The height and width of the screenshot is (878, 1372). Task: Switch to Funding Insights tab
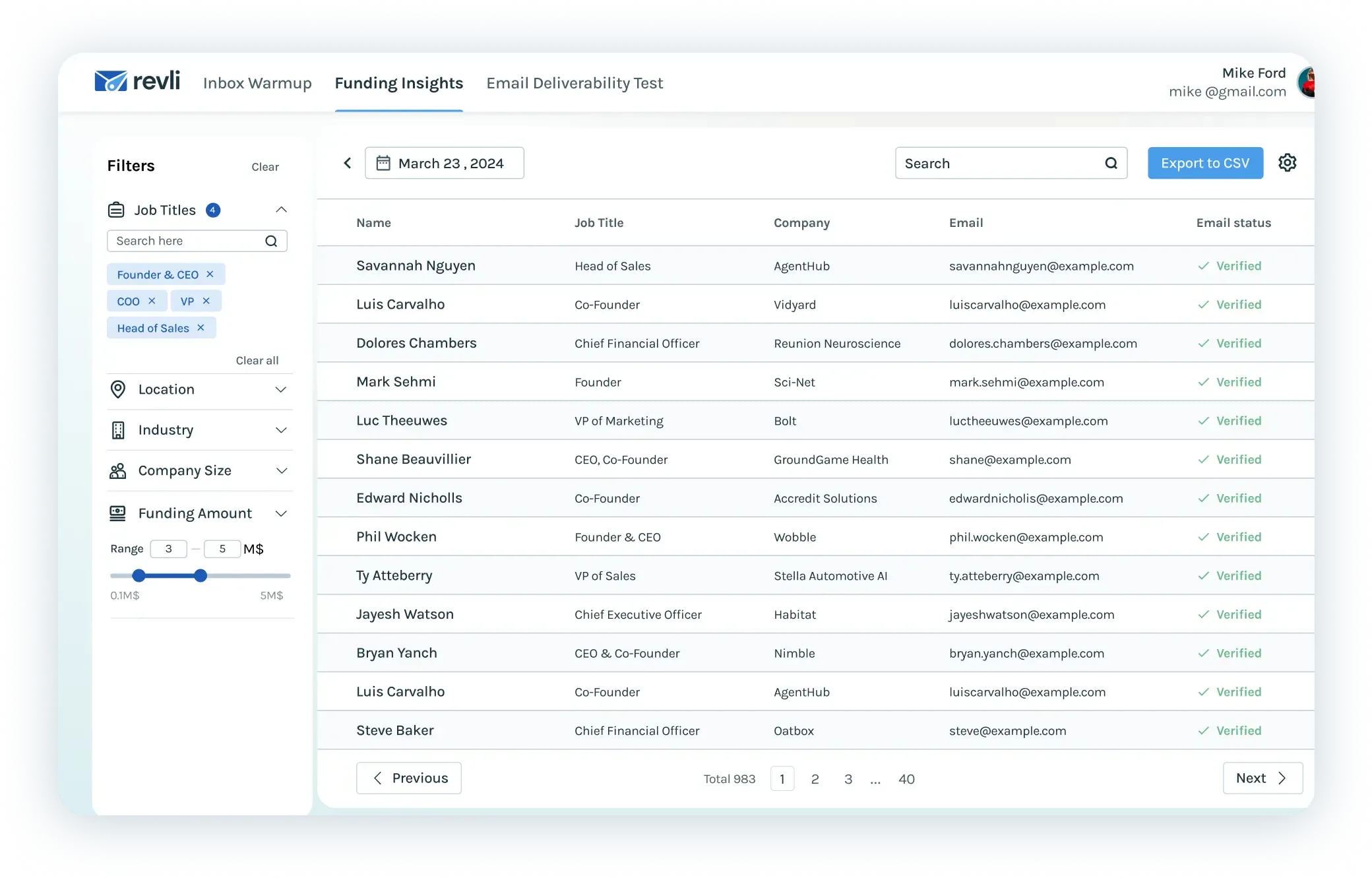pyautogui.click(x=399, y=83)
